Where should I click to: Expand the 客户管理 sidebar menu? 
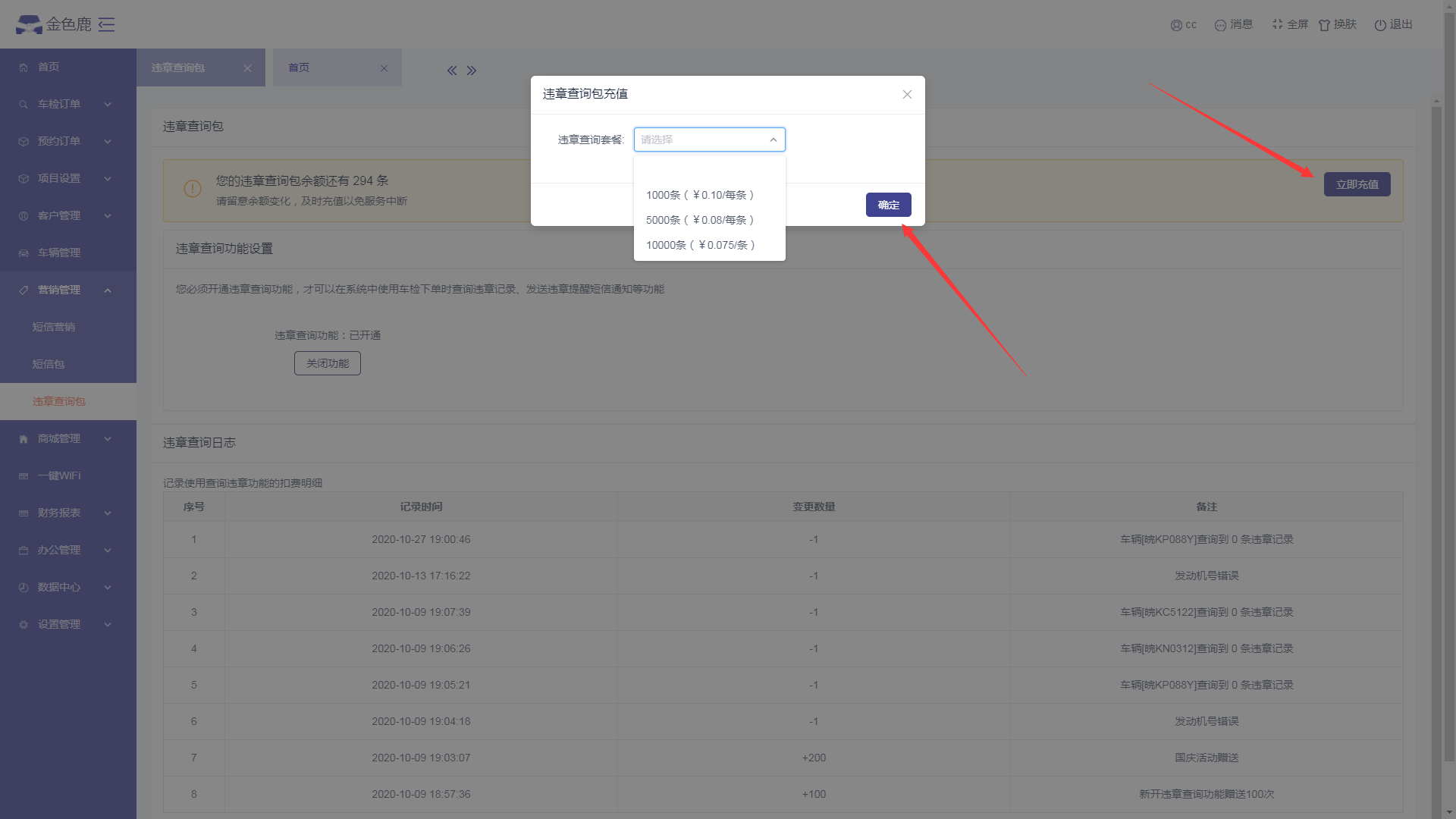click(68, 215)
